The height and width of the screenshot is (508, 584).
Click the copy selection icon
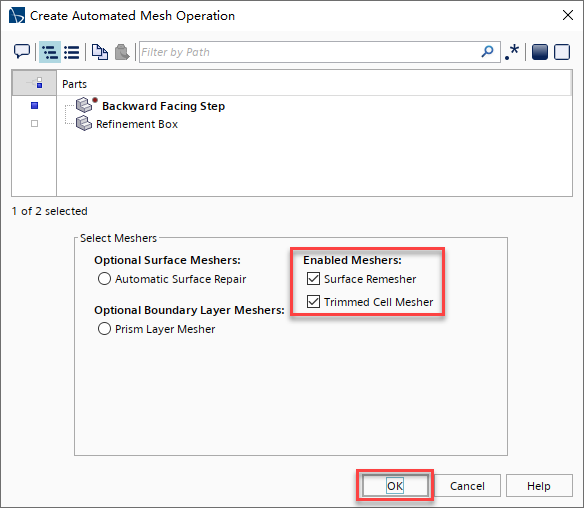(x=100, y=52)
